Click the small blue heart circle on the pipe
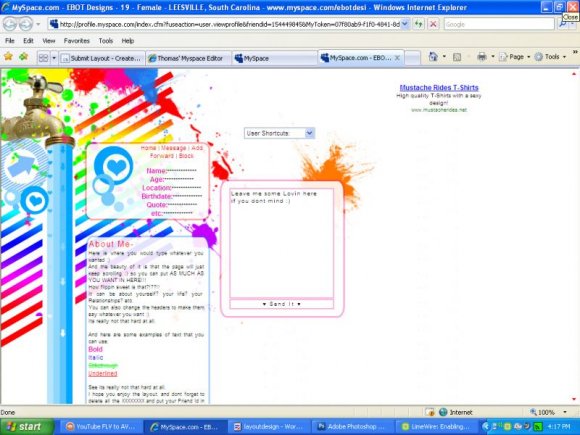Image resolution: width=580 pixels, height=435 pixels. coord(34,200)
